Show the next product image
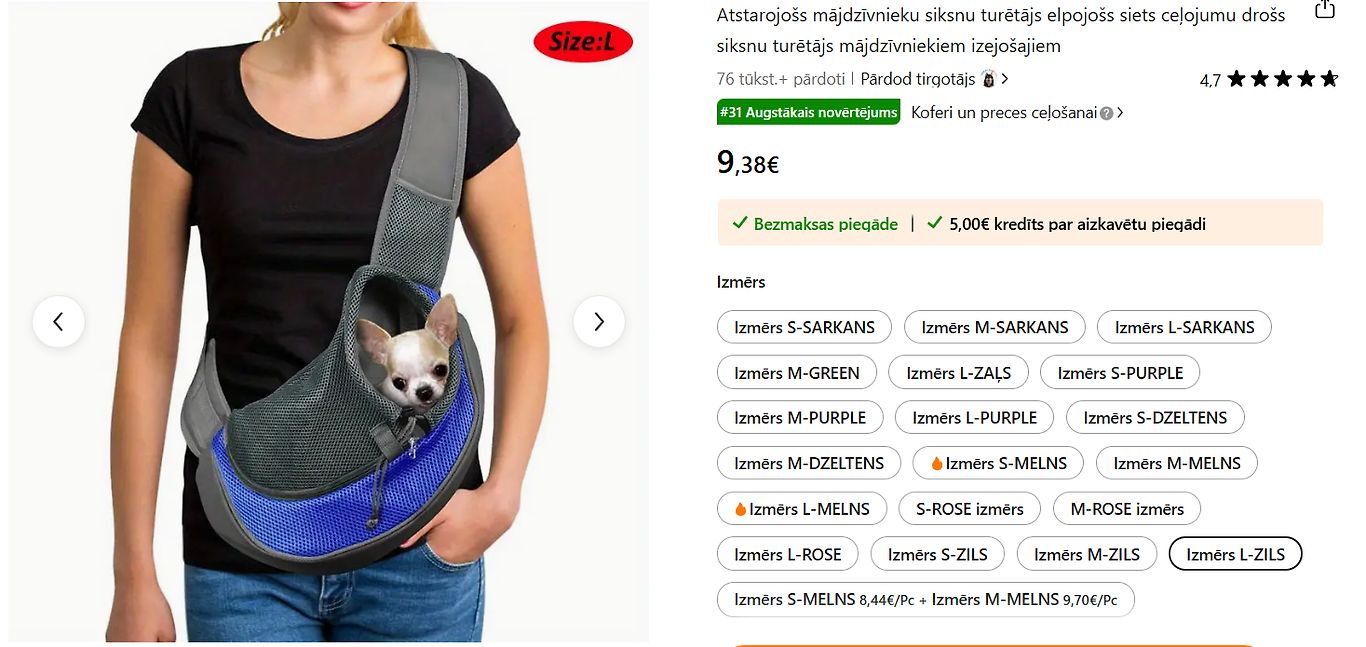1366x647 pixels. (599, 321)
